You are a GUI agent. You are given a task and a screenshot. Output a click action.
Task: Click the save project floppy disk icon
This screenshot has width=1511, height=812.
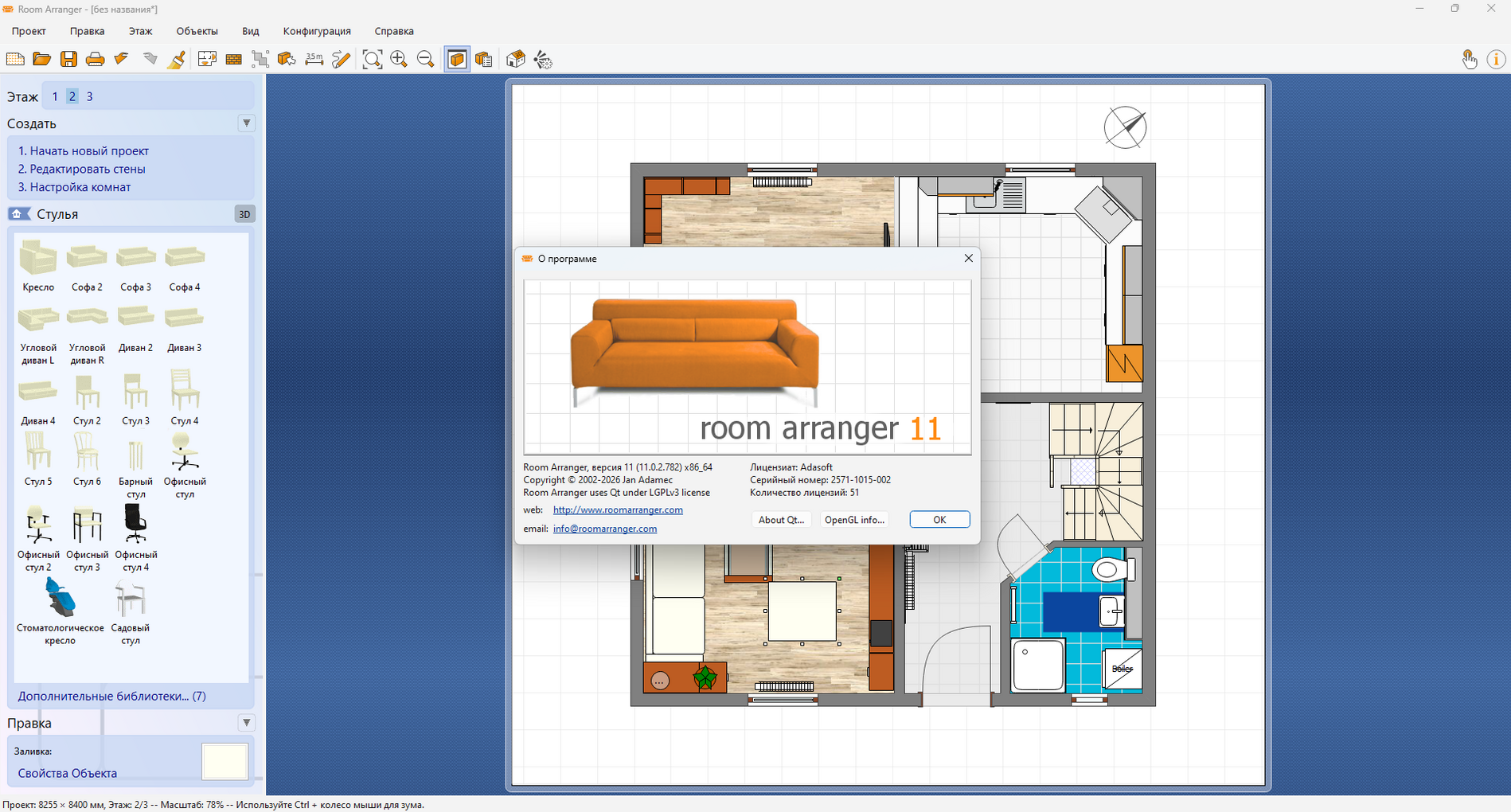tap(68, 59)
